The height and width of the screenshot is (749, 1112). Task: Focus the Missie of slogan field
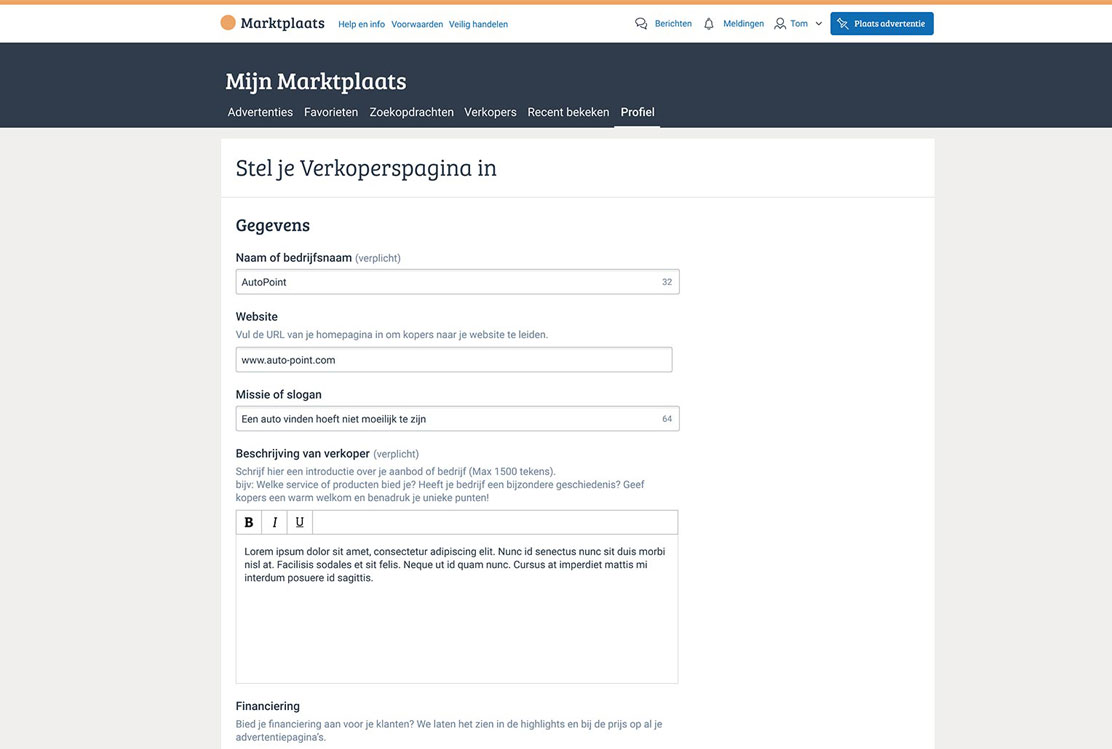(457, 418)
